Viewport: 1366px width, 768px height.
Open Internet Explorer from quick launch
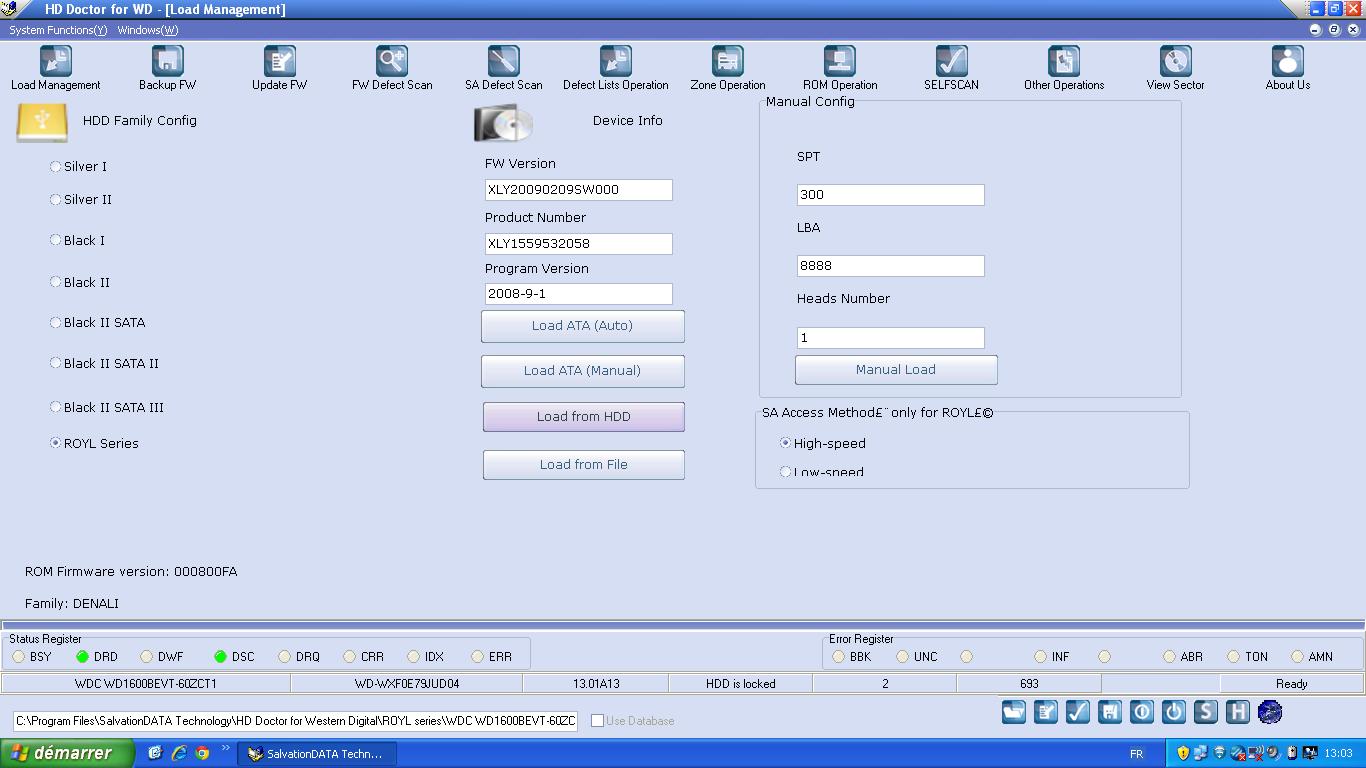point(179,753)
